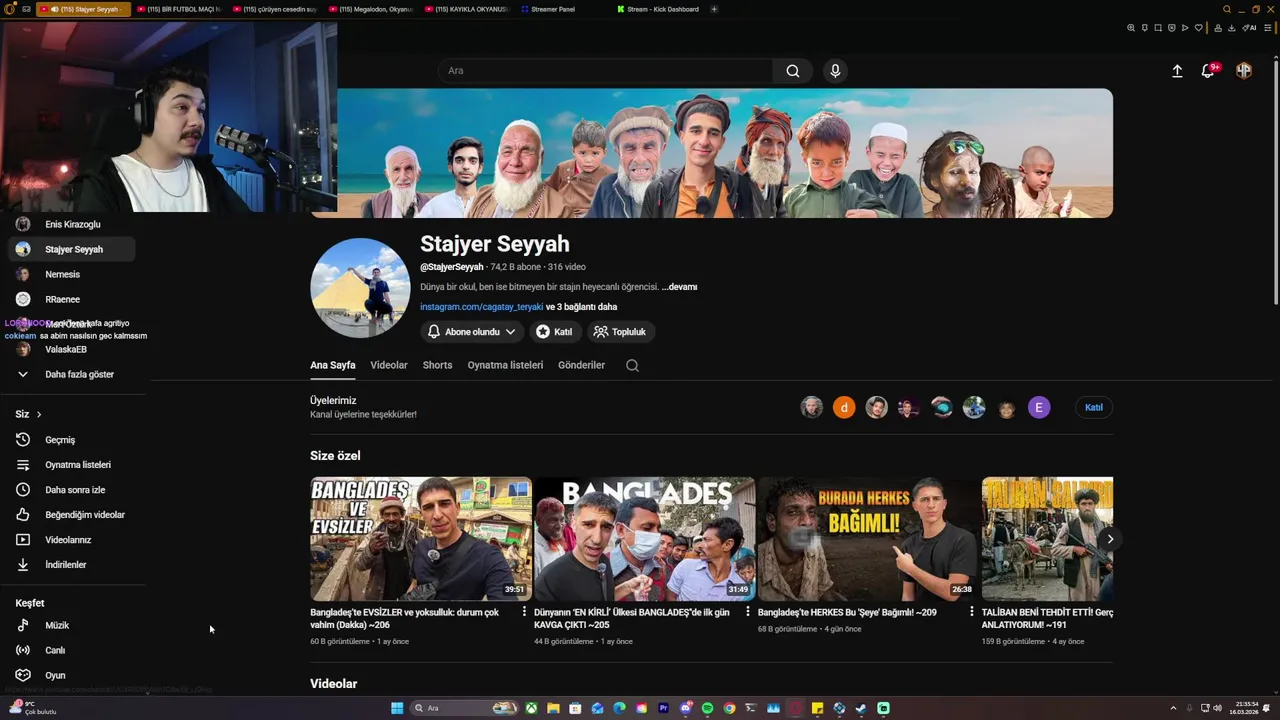
Task: Open ve 3 bağlantı daha links
Action: click(581, 307)
